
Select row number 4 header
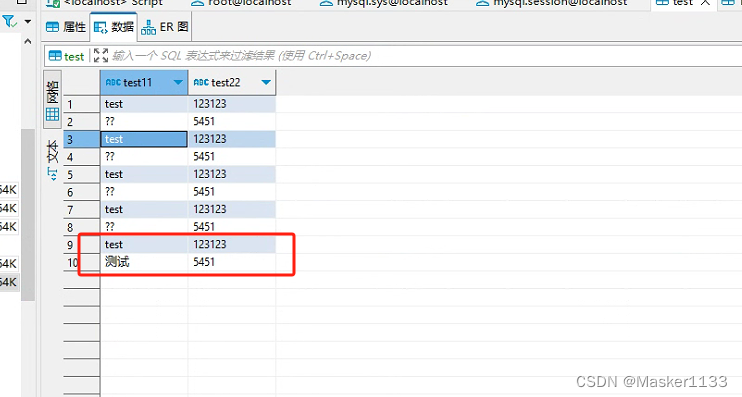tap(81, 157)
